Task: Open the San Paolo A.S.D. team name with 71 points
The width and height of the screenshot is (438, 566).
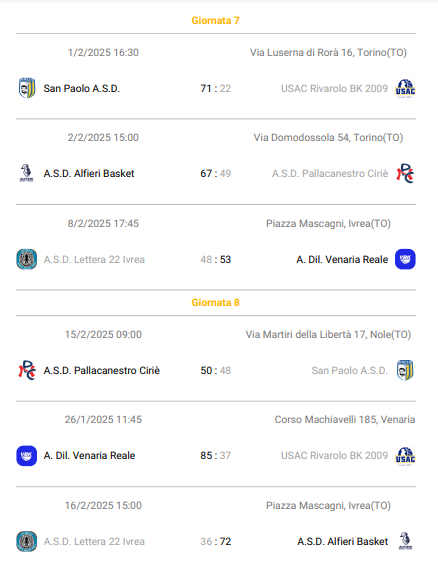Action: (82, 88)
